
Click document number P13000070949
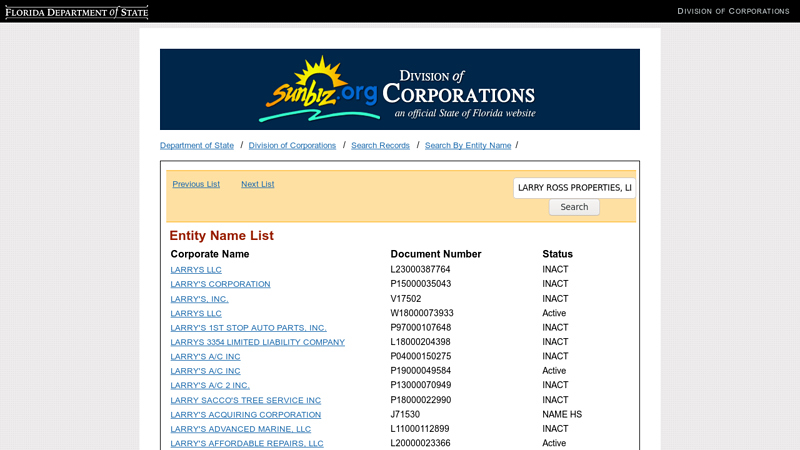coord(421,385)
